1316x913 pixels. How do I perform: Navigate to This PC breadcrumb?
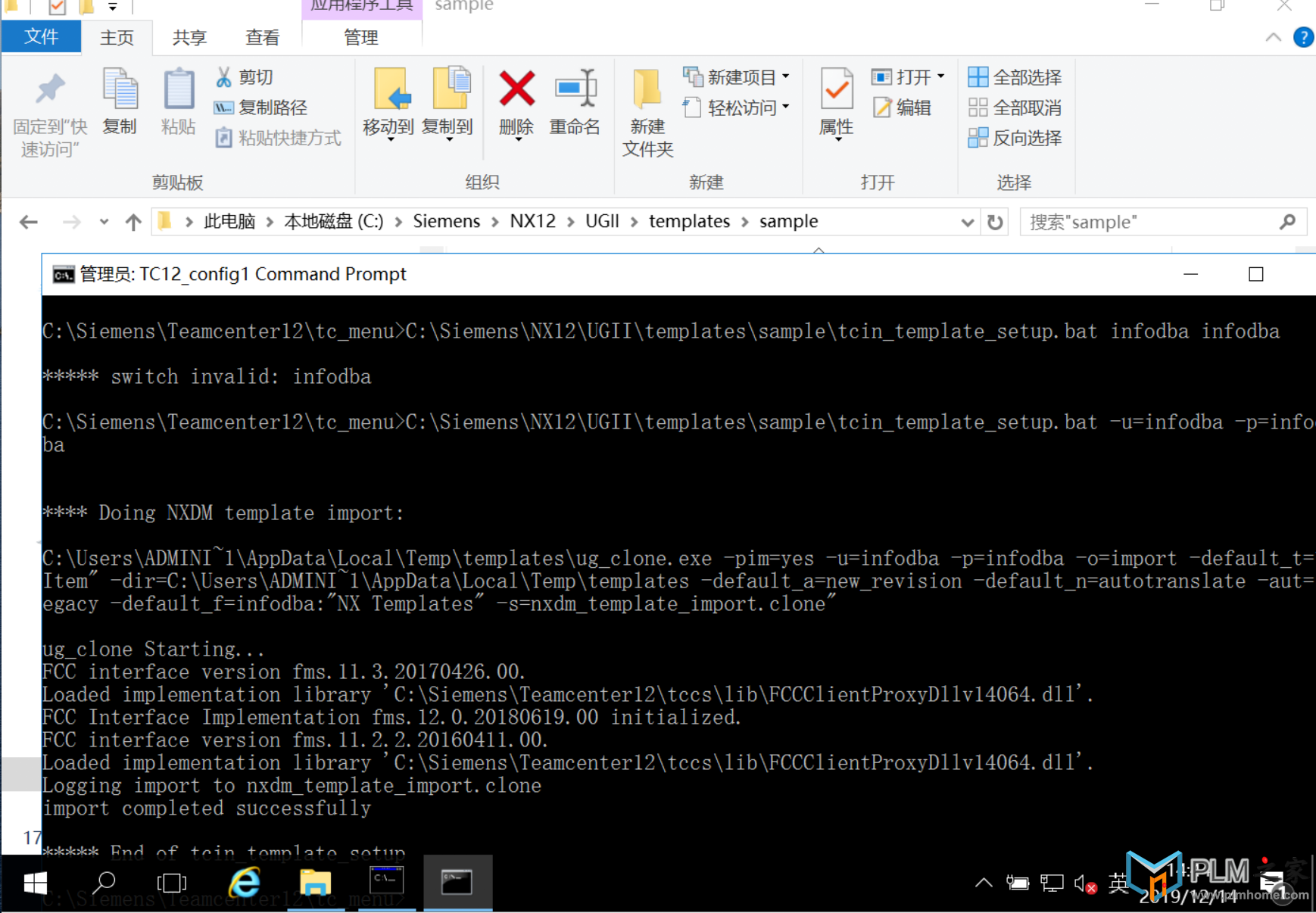(x=229, y=221)
